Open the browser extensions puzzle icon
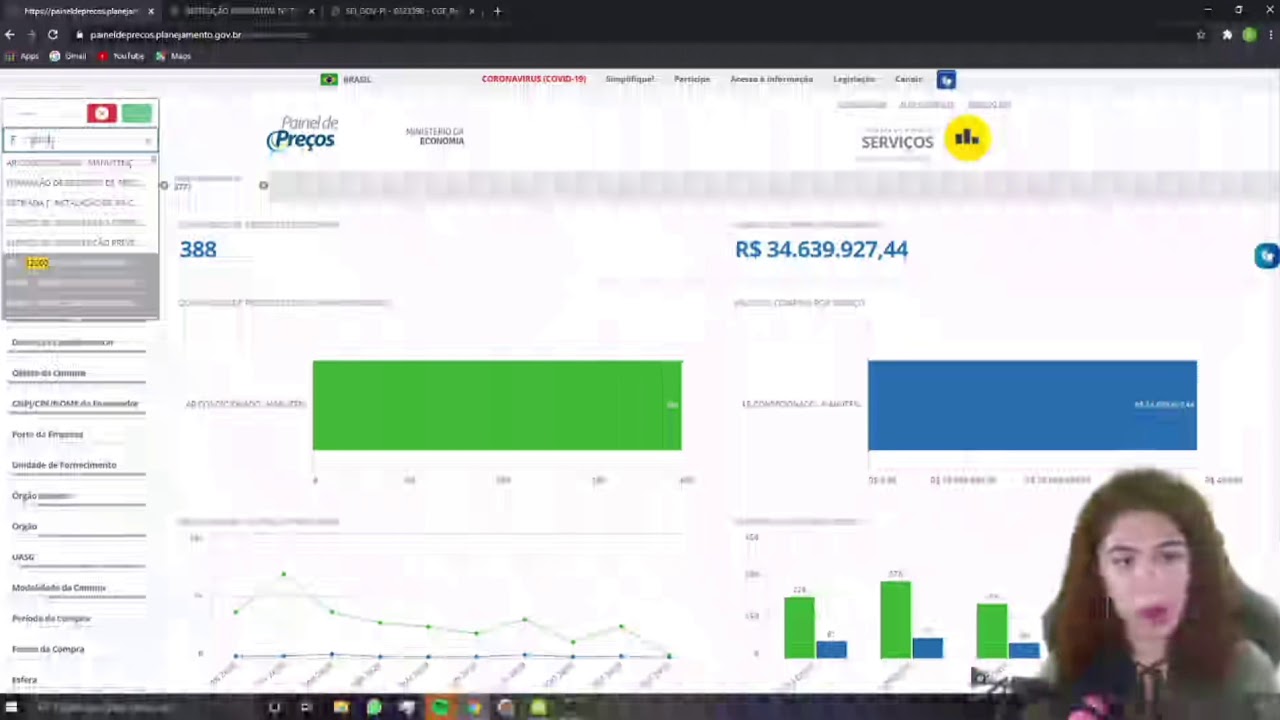 (1227, 34)
